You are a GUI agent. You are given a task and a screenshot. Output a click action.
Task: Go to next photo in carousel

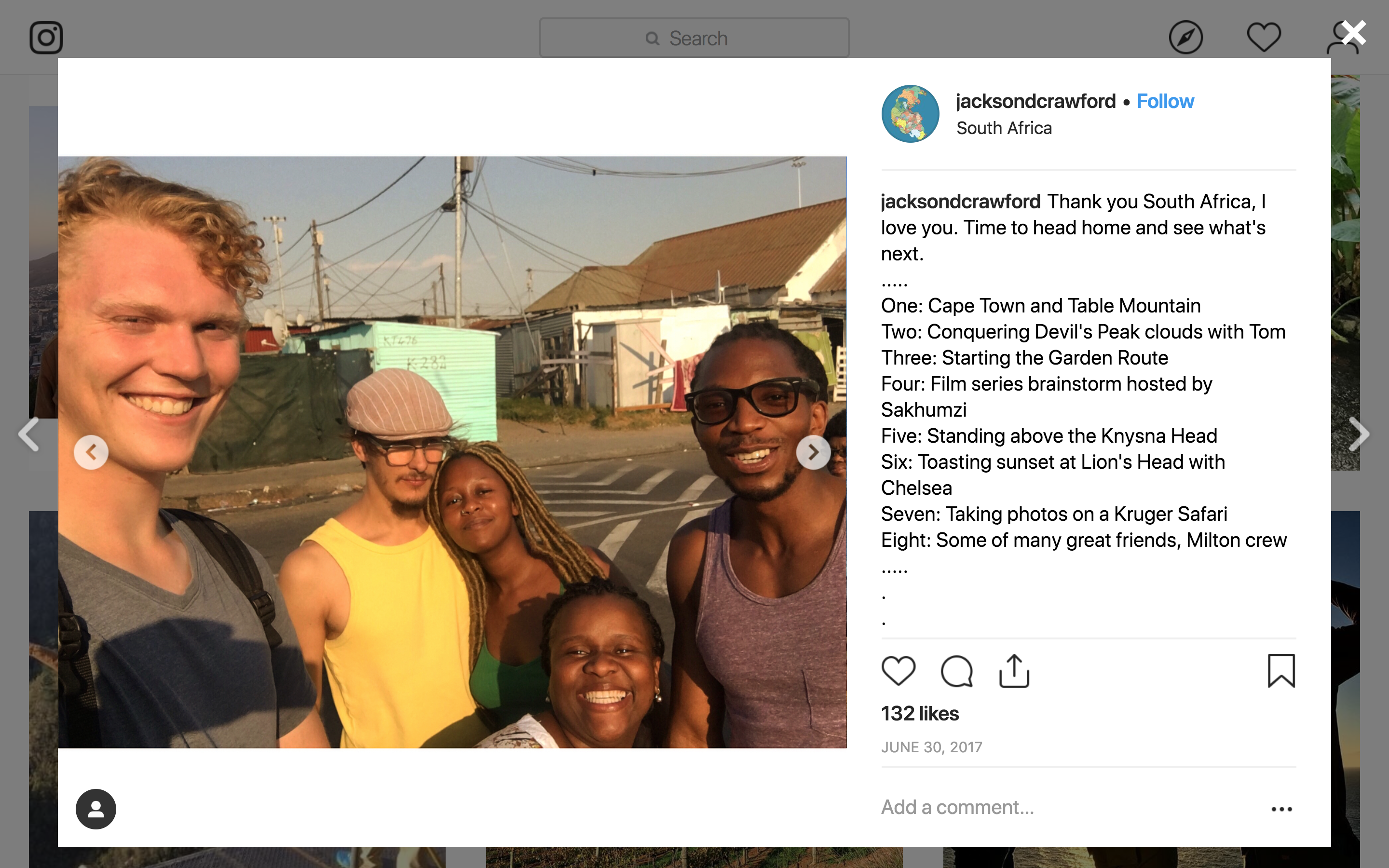813,452
